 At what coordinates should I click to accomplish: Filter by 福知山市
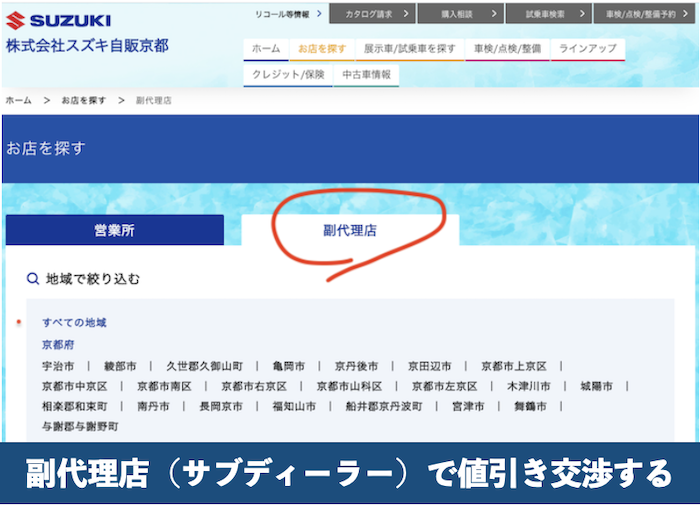coord(294,406)
